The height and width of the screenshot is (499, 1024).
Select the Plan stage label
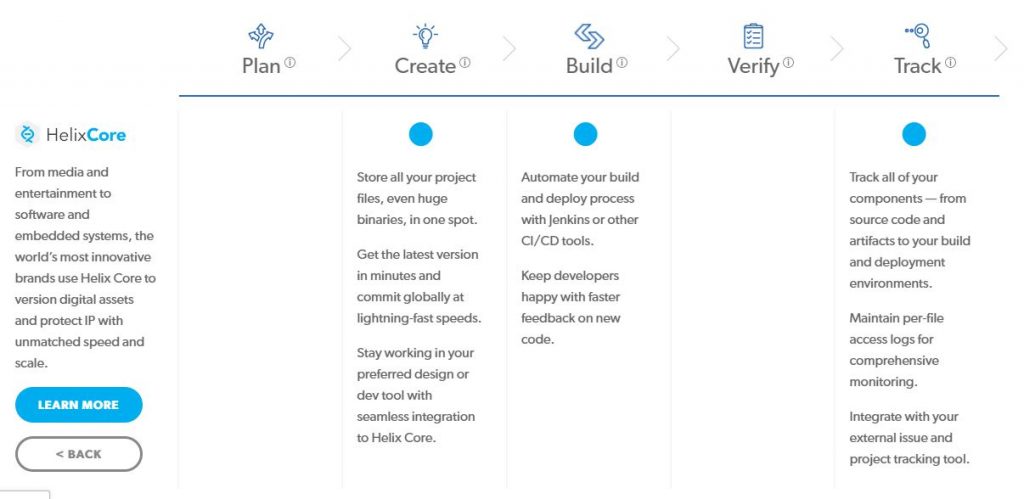point(261,66)
